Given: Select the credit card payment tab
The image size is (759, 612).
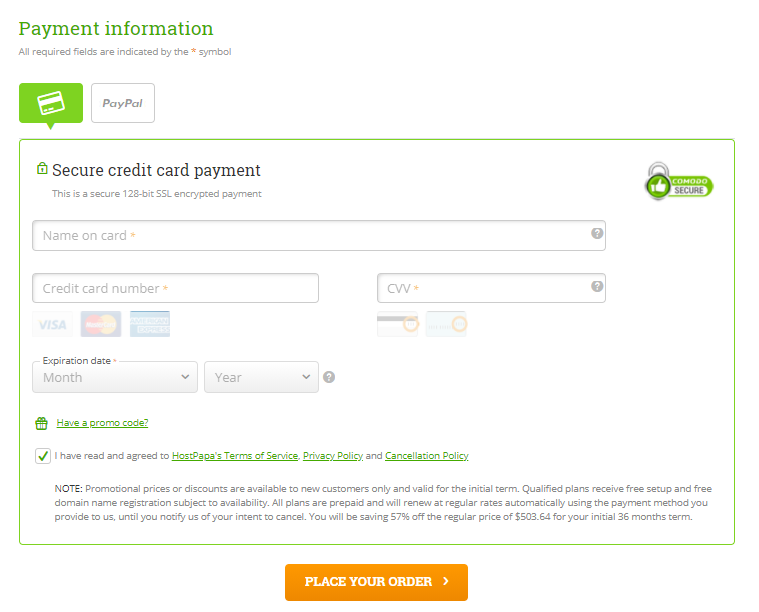Looking at the screenshot, I should (51, 103).
